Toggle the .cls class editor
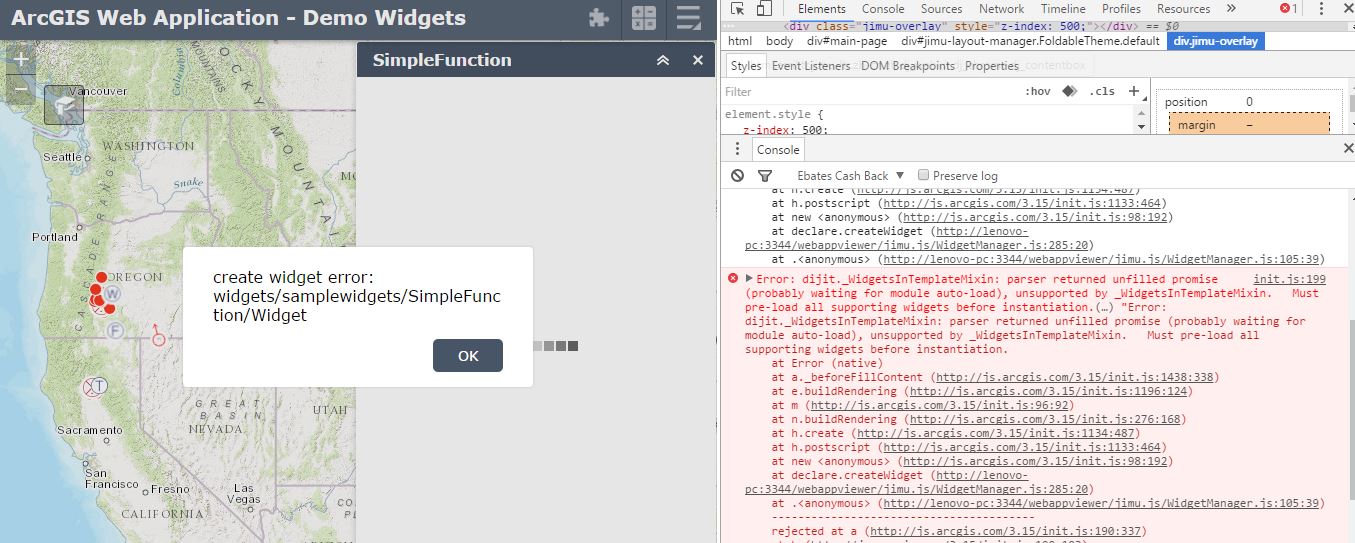 tap(1101, 91)
